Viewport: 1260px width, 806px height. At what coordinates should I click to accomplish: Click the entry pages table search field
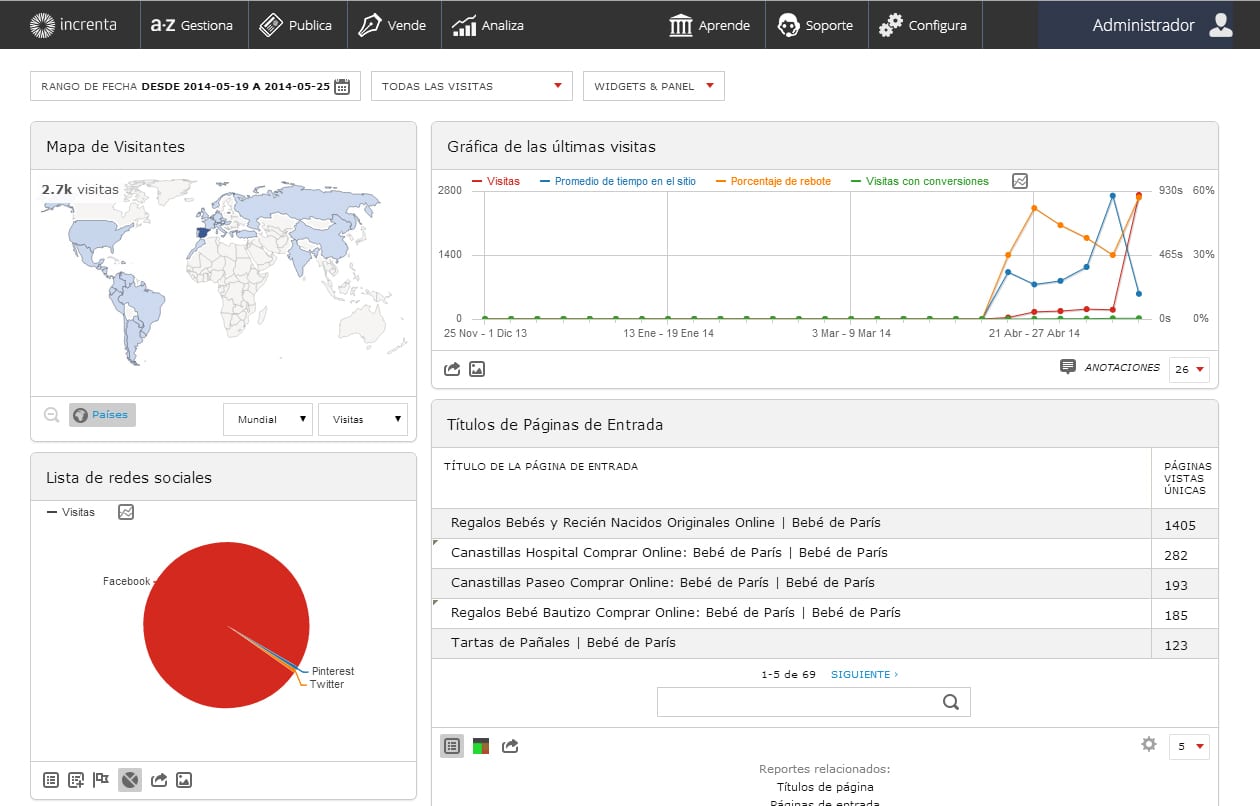tap(814, 702)
